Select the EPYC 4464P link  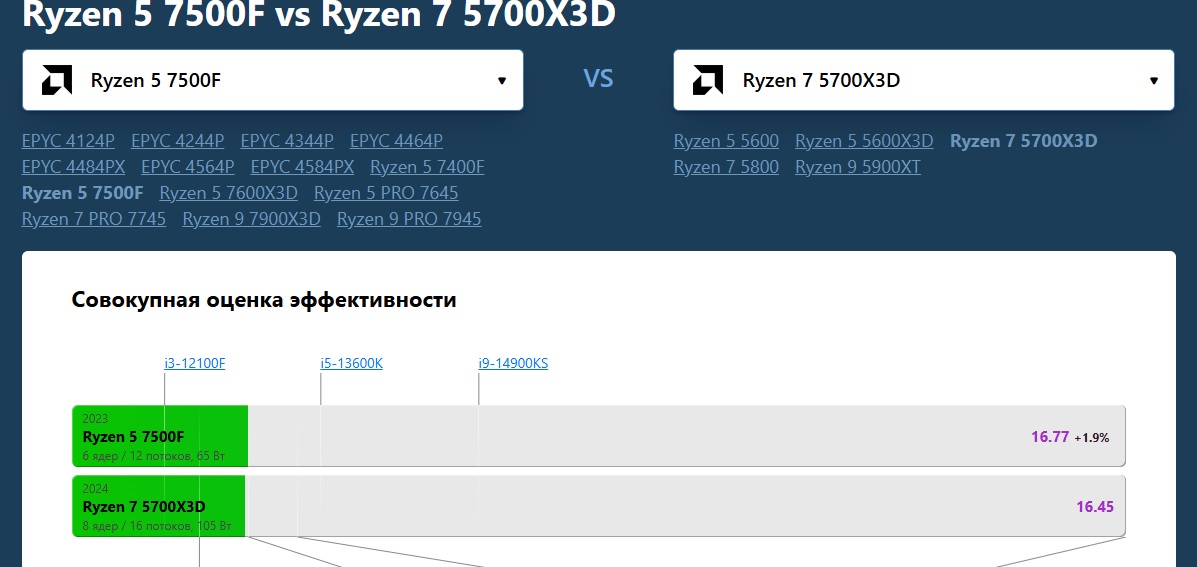(396, 141)
